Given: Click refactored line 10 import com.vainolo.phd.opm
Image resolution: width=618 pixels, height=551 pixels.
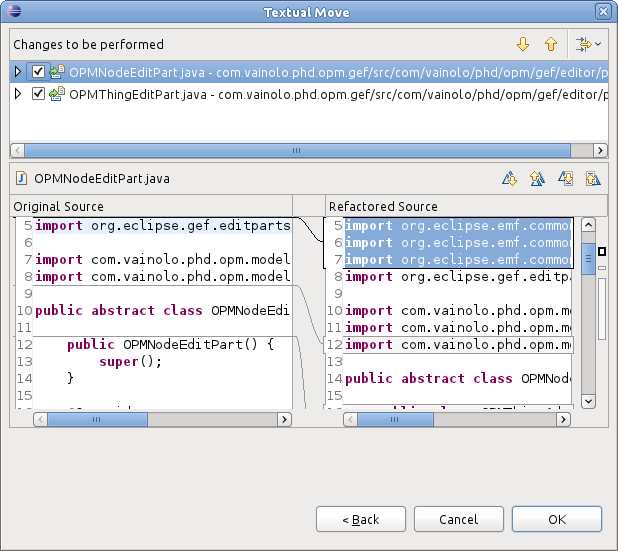Looking at the screenshot, I should [458, 311].
